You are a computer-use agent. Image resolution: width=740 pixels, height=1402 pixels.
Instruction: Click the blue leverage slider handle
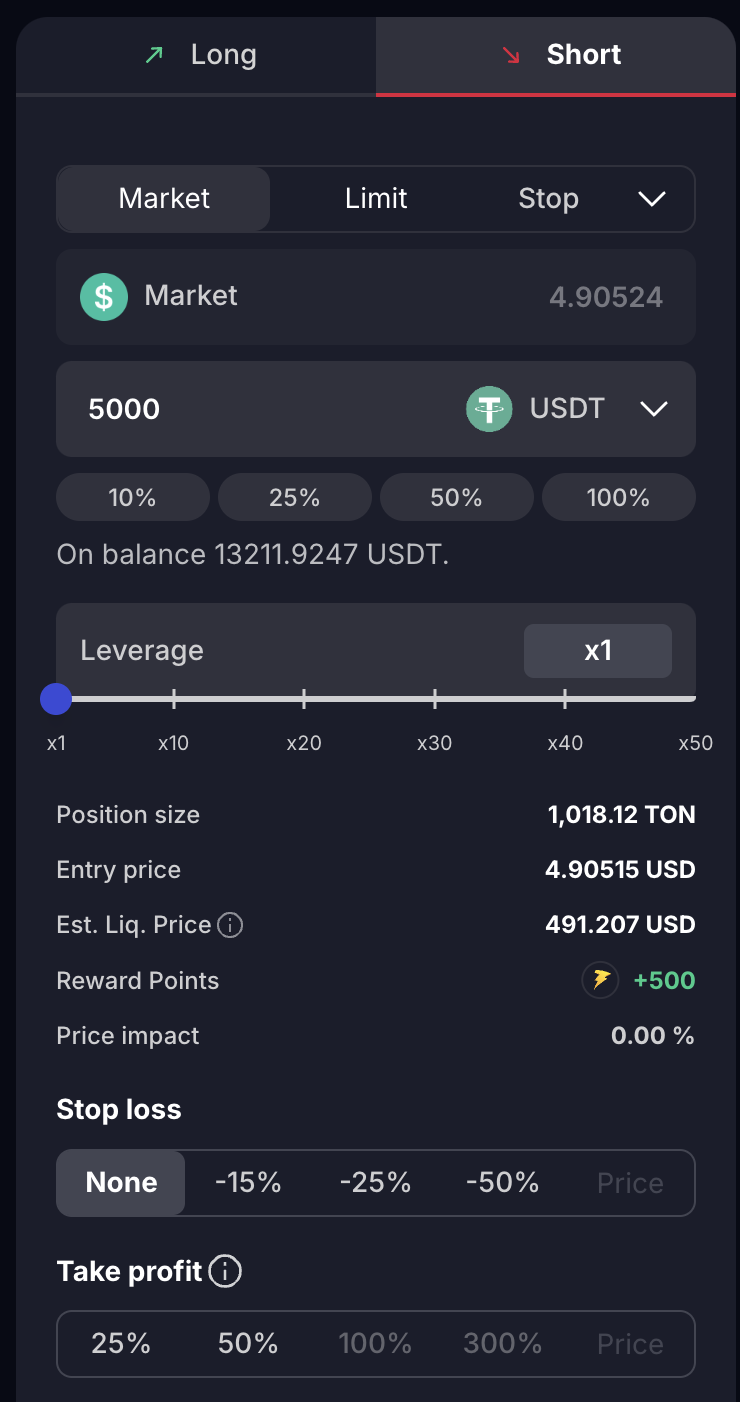click(x=56, y=699)
